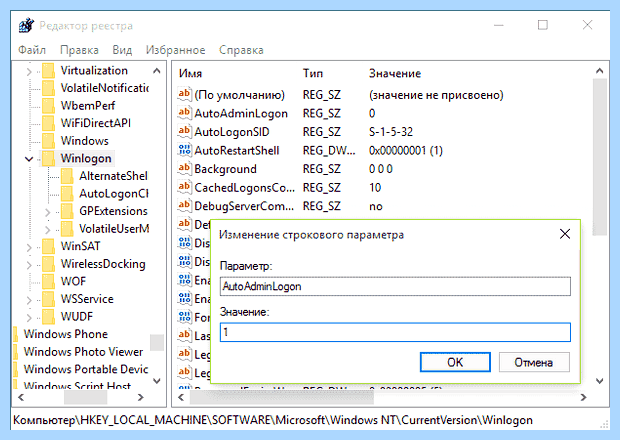Expand the WinSAT tree node
The width and height of the screenshot is (620, 440).
pos(29,247)
